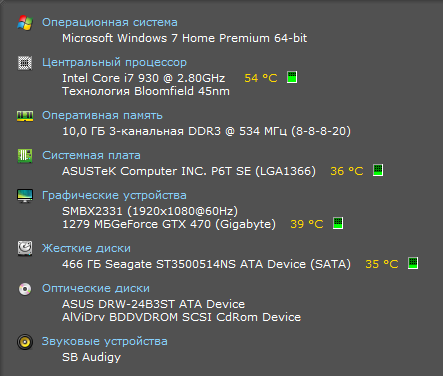Open the Жесткие диски section link

(x=86, y=248)
